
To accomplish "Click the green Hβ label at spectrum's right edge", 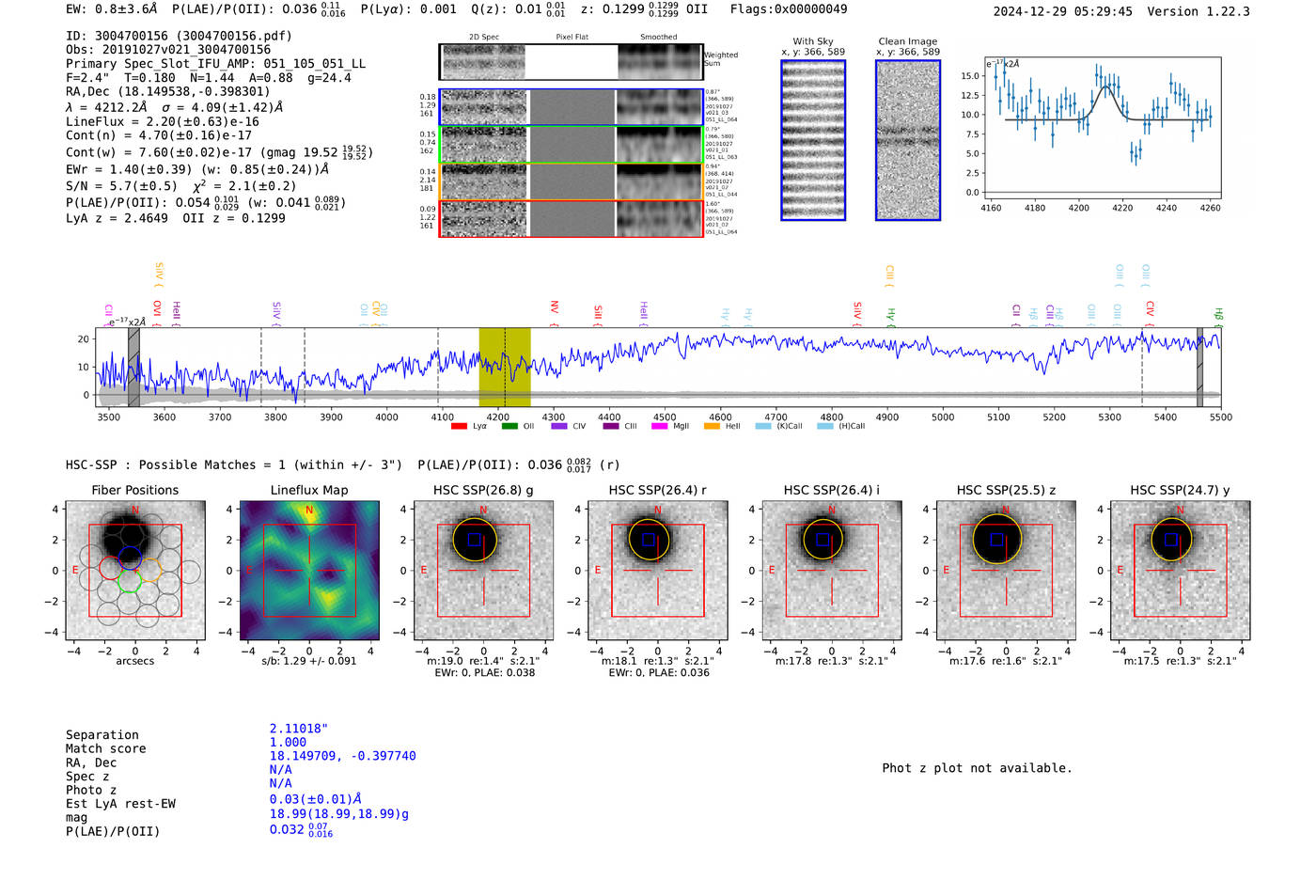I will [x=1218, y=316].
